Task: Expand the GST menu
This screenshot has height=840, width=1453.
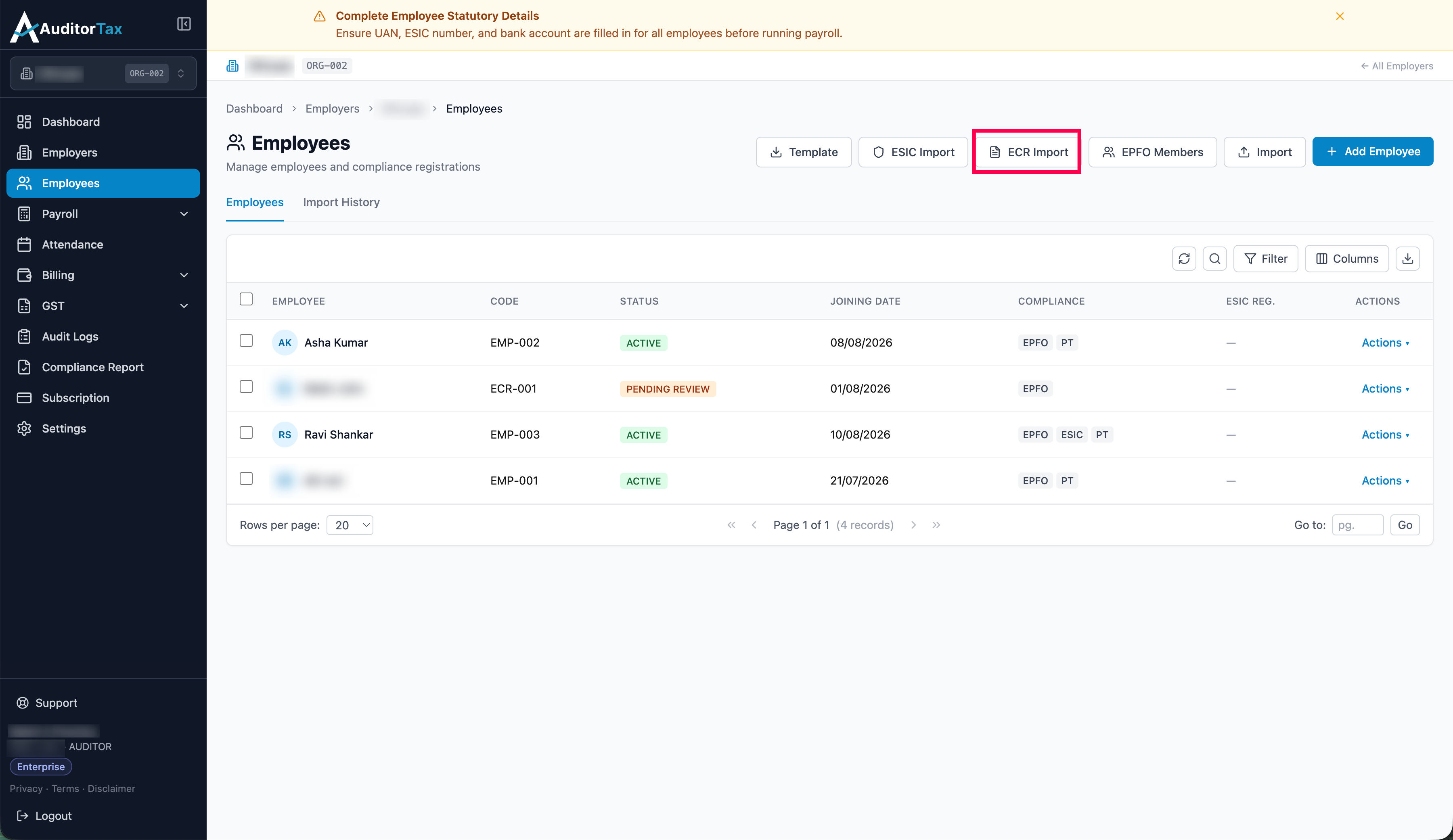Action: click(x=103, y=305)
